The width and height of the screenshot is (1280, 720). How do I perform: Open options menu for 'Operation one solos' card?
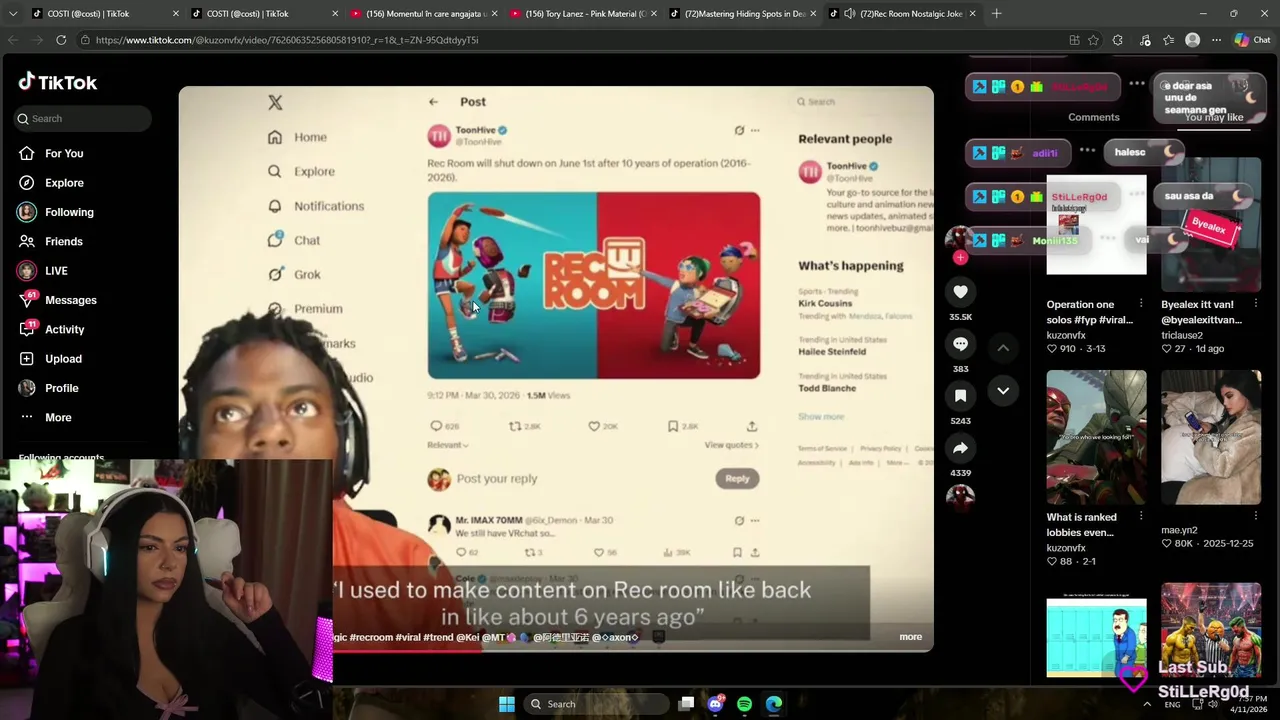1141,304
